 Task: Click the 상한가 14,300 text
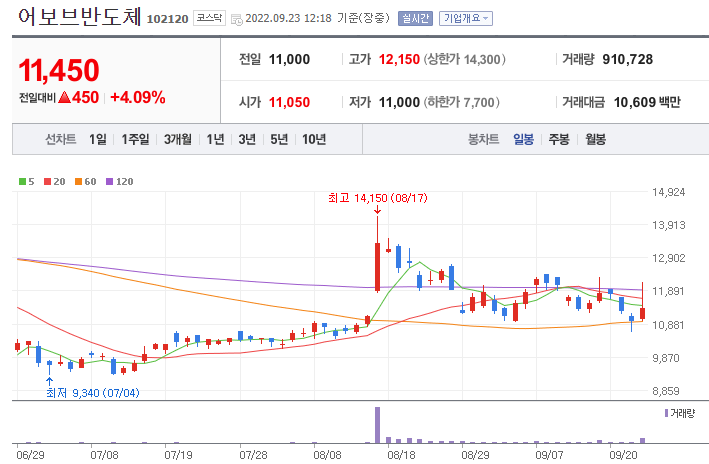464,59
